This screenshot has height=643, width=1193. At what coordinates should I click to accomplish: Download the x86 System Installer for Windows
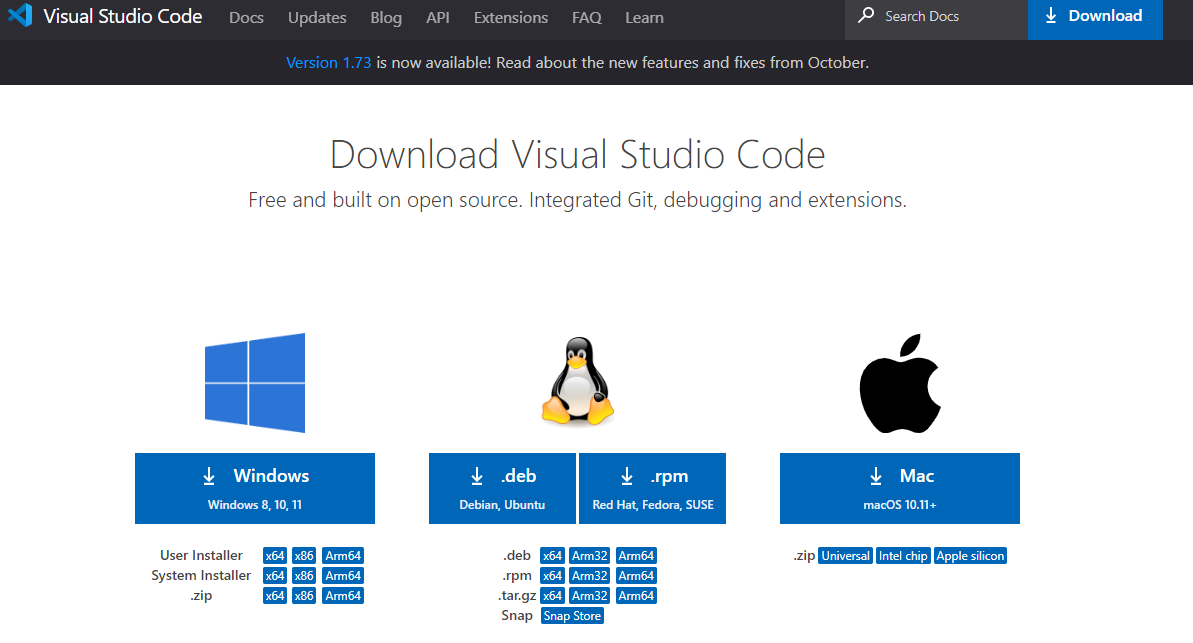[x=303, y=575]
